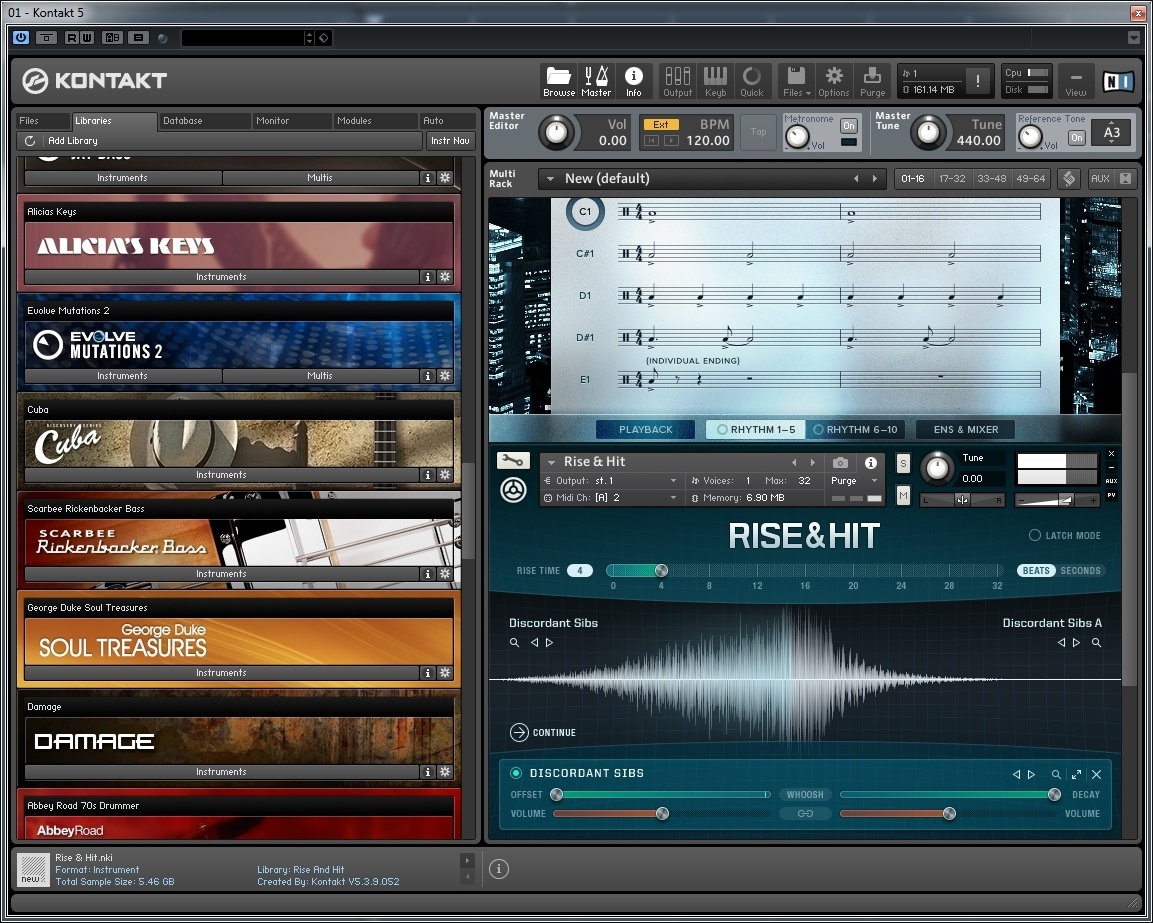Viewport: 1153px width, 923px height.
Task: Click the Purge toolbar icon
Action: click(872, 81)
